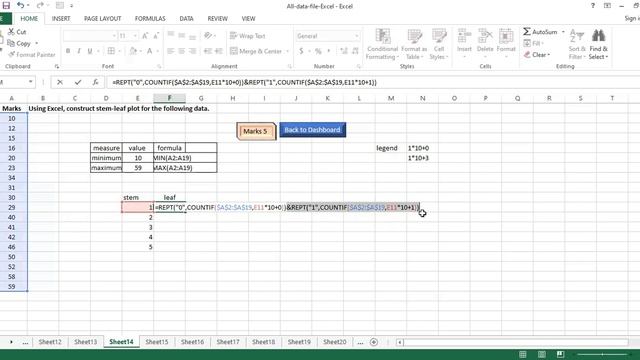Screen dimensions: 640x360
Task: Switch to the PAGE LAYOUT tab
Action: tap(102, 18)
